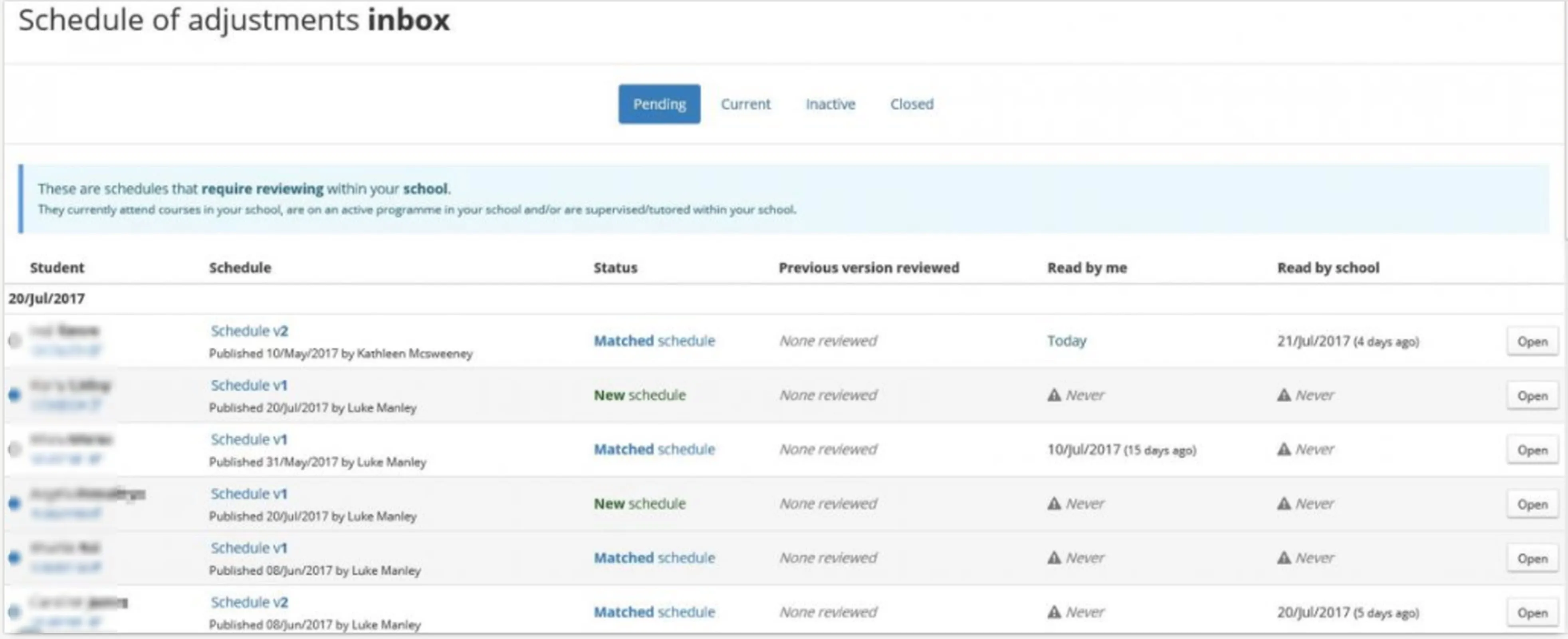1568x639 pixels.
Task: Click Schedule v2 link published 10/May/2017
Action: pyautogui.click(x=249, y=331)
